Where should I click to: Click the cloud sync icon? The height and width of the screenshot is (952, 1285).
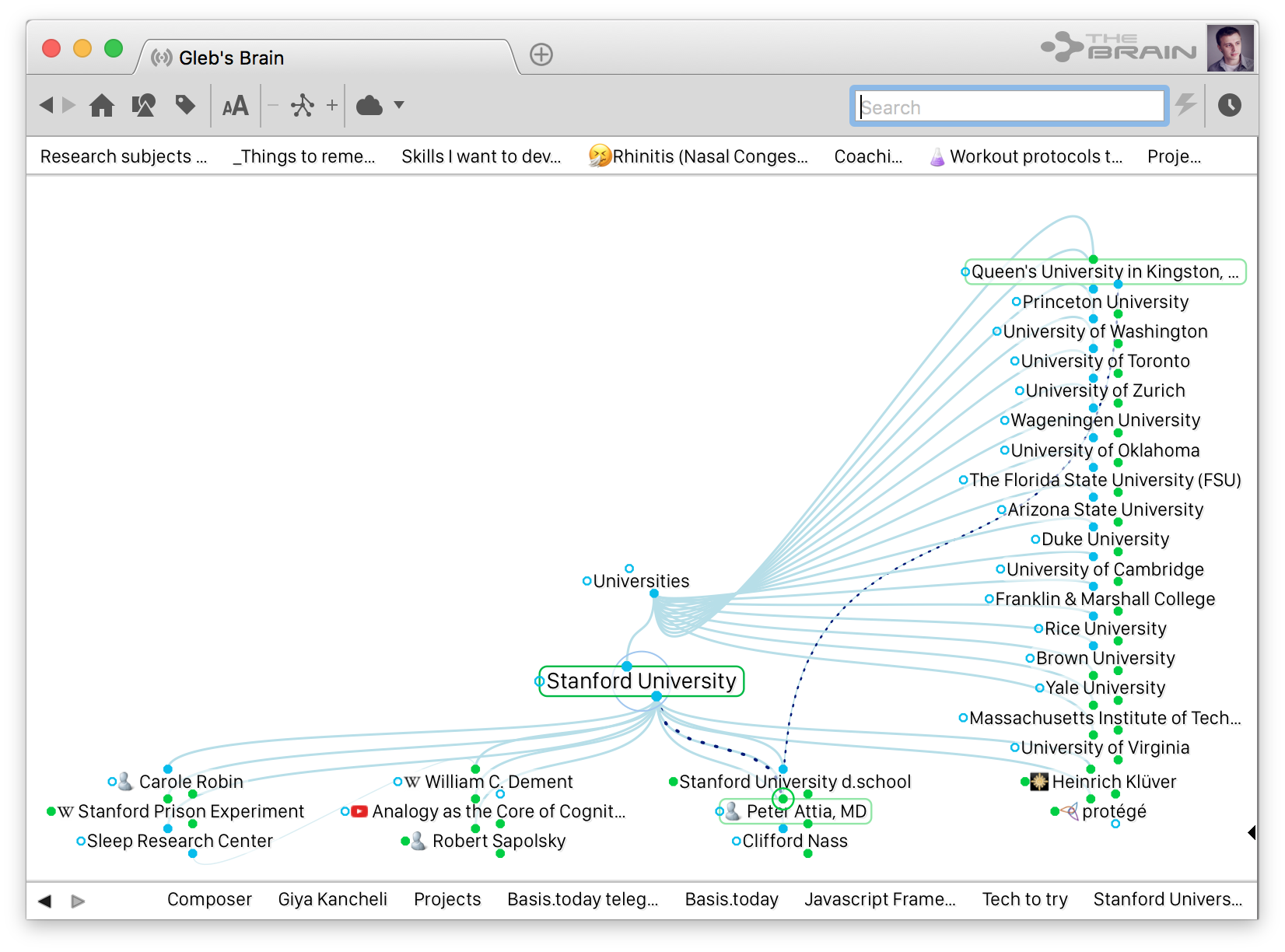369,106
